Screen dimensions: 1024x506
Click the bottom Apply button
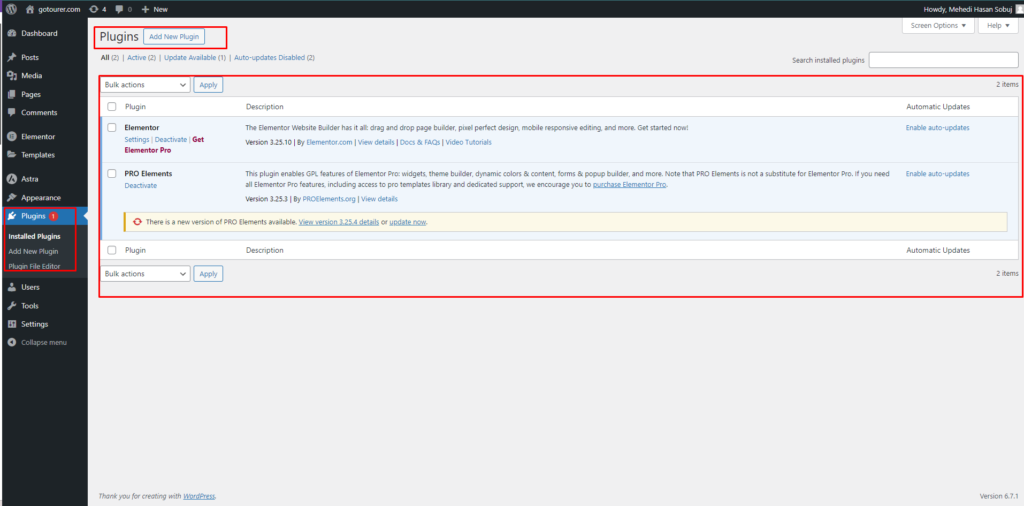[208, 274]
